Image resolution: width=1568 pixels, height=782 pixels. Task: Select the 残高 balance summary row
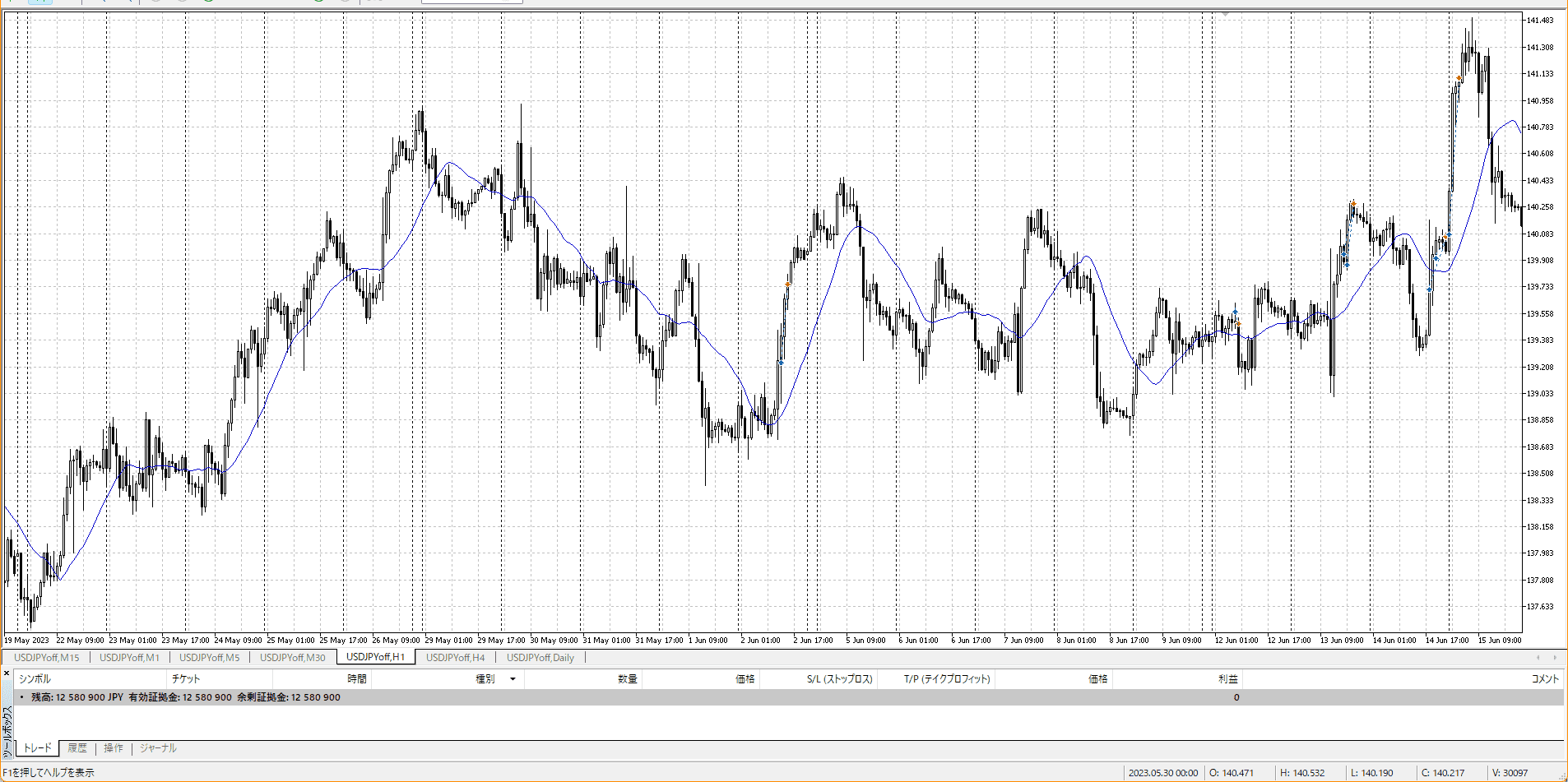pos(185,697)
